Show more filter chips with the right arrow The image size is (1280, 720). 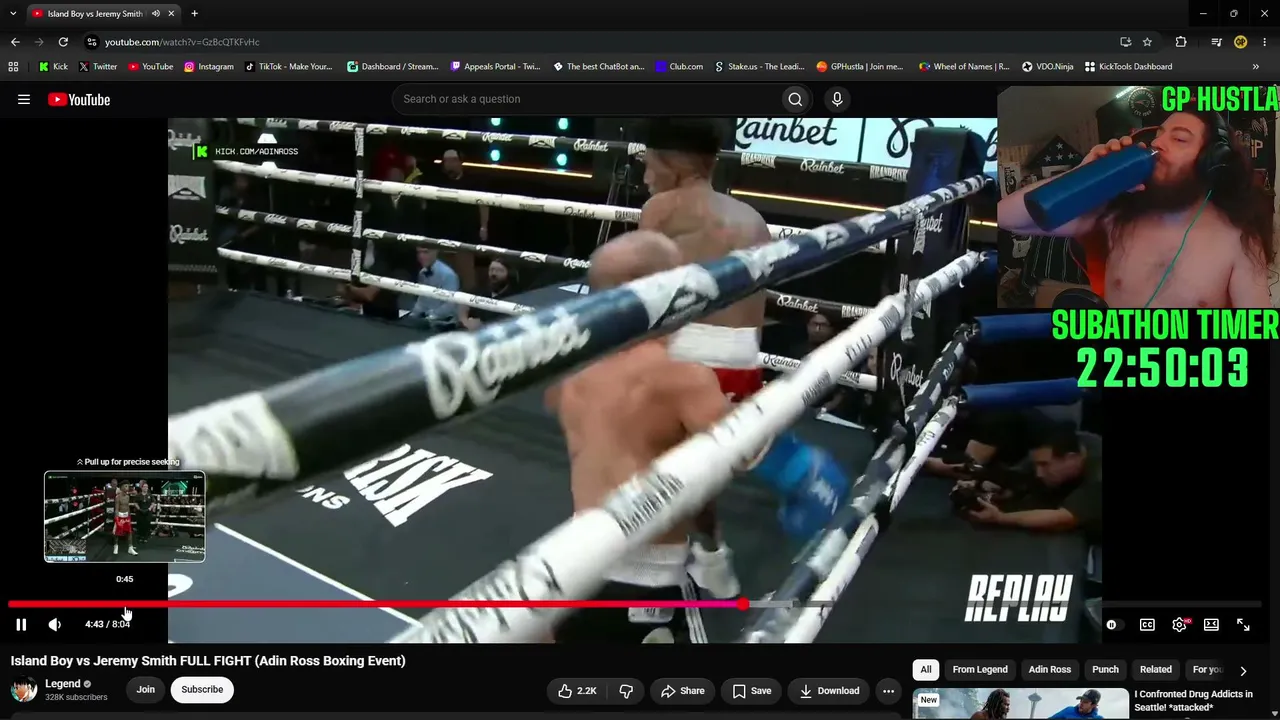[1243, 670]
